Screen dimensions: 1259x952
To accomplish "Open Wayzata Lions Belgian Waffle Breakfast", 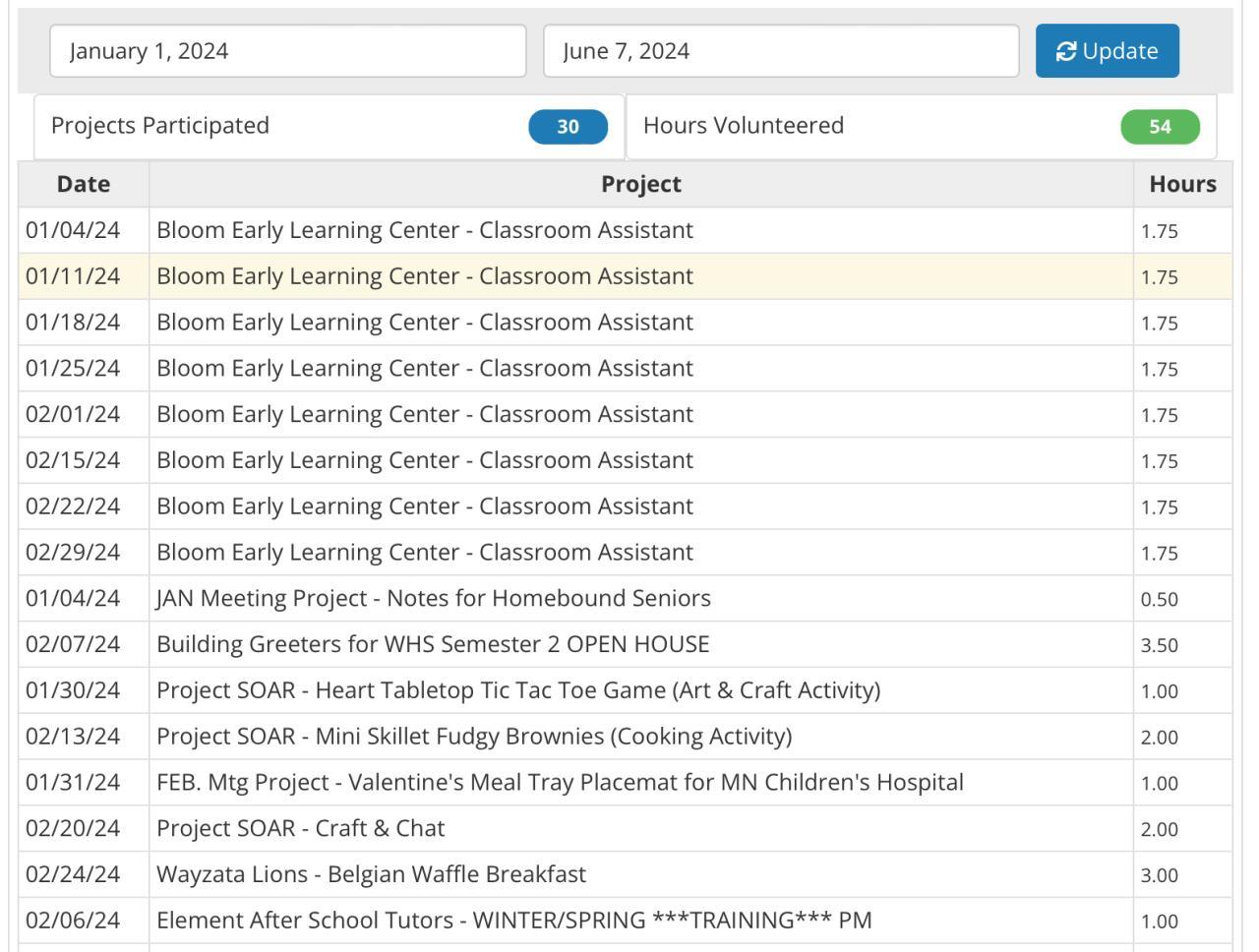I will pyautogui.click(x=371, y=874).
